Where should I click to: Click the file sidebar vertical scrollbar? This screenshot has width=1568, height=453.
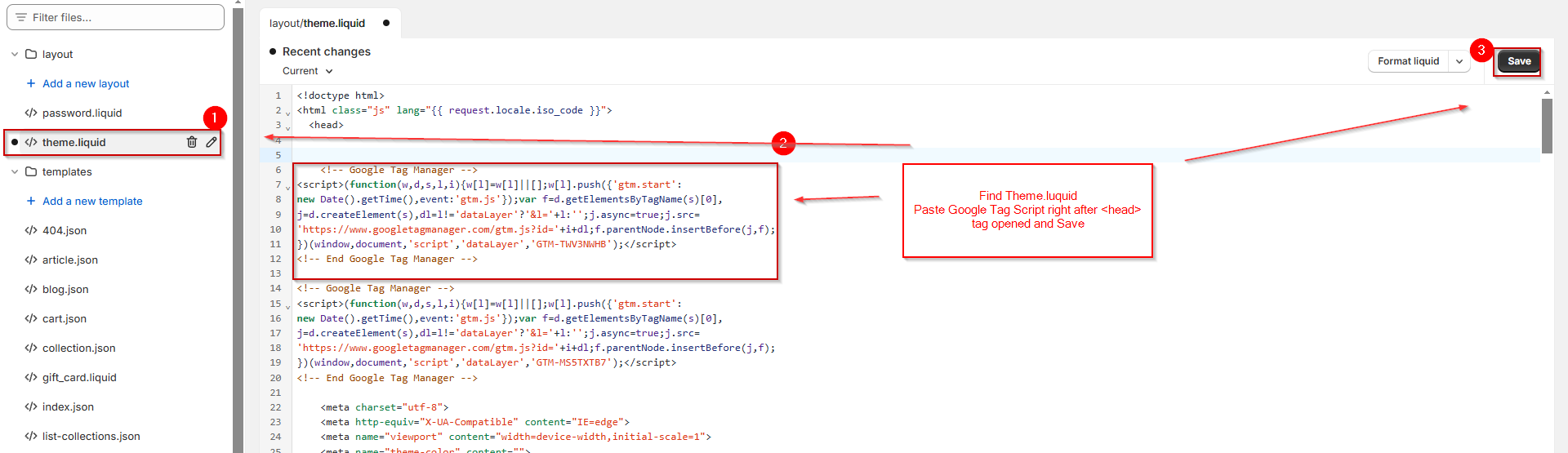pyautogui.click(x=238, y=229)
